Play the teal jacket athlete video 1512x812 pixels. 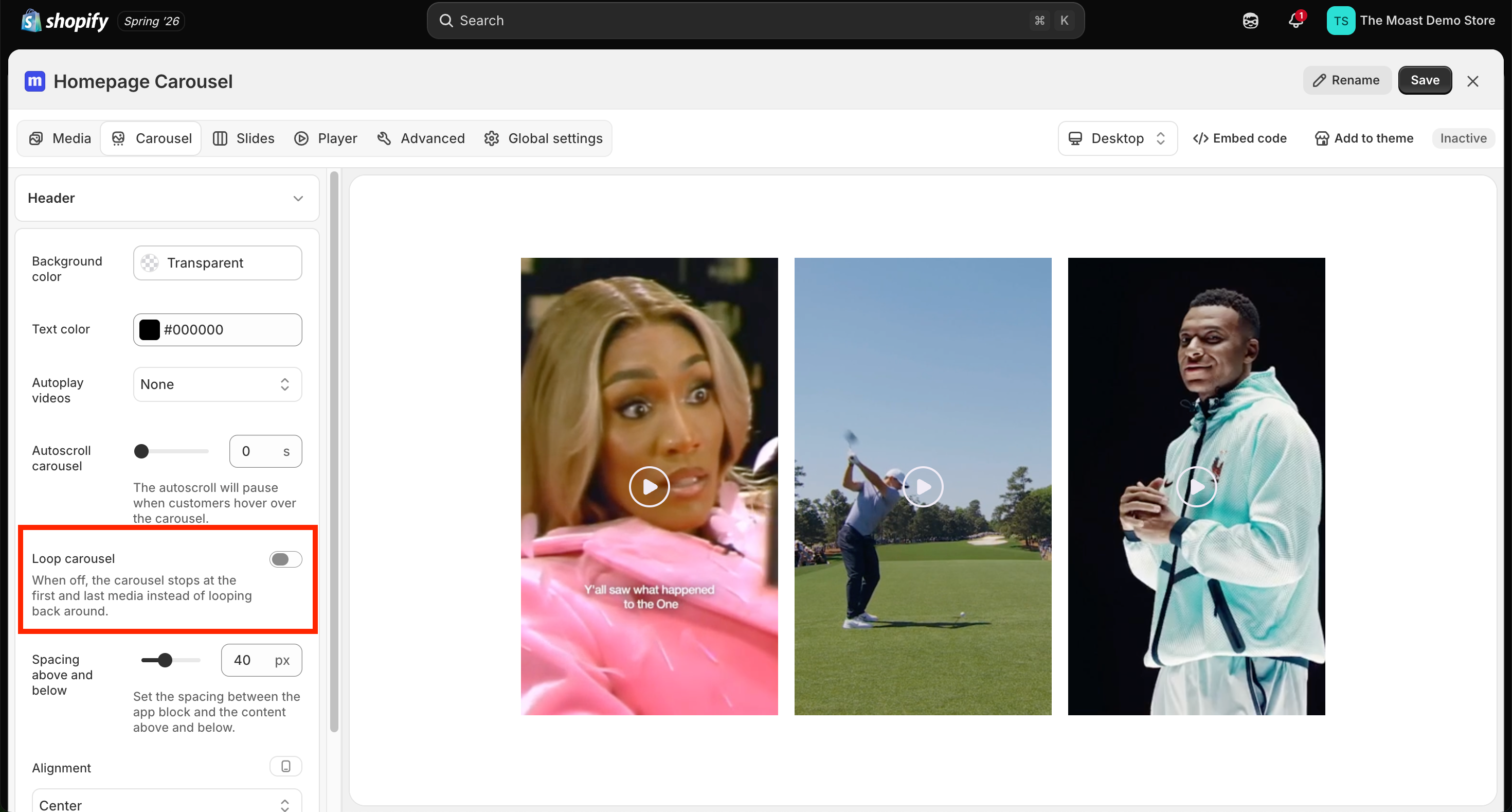tap(1196, 487)
